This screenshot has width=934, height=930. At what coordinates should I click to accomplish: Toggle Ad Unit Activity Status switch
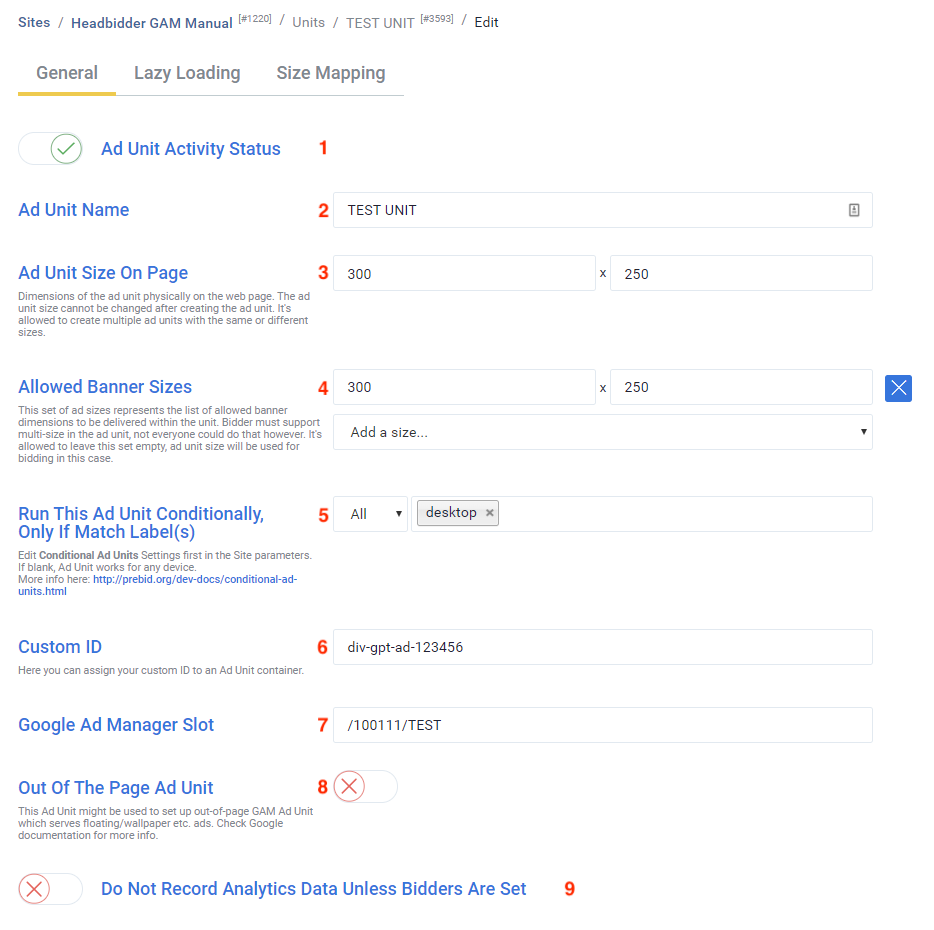51,149
